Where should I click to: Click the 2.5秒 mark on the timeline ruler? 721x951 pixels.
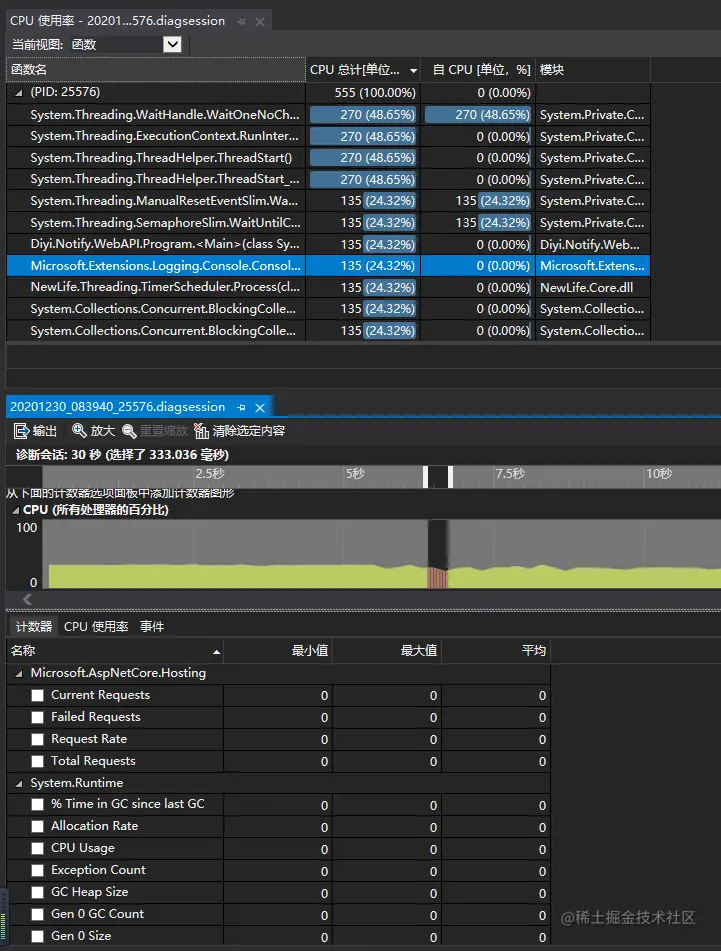coord(210,474)
